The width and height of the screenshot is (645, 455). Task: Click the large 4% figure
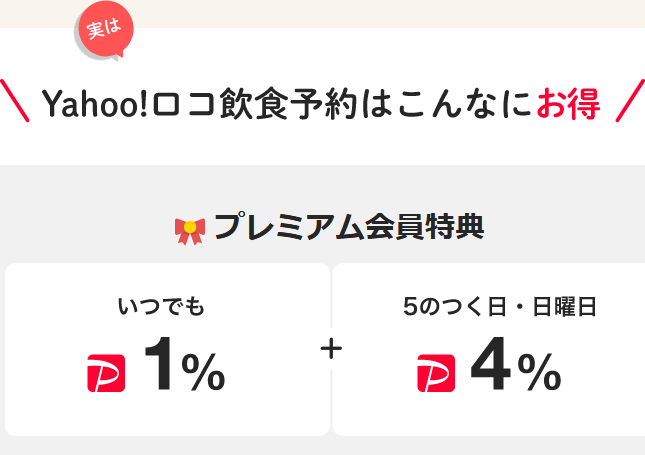516,364
